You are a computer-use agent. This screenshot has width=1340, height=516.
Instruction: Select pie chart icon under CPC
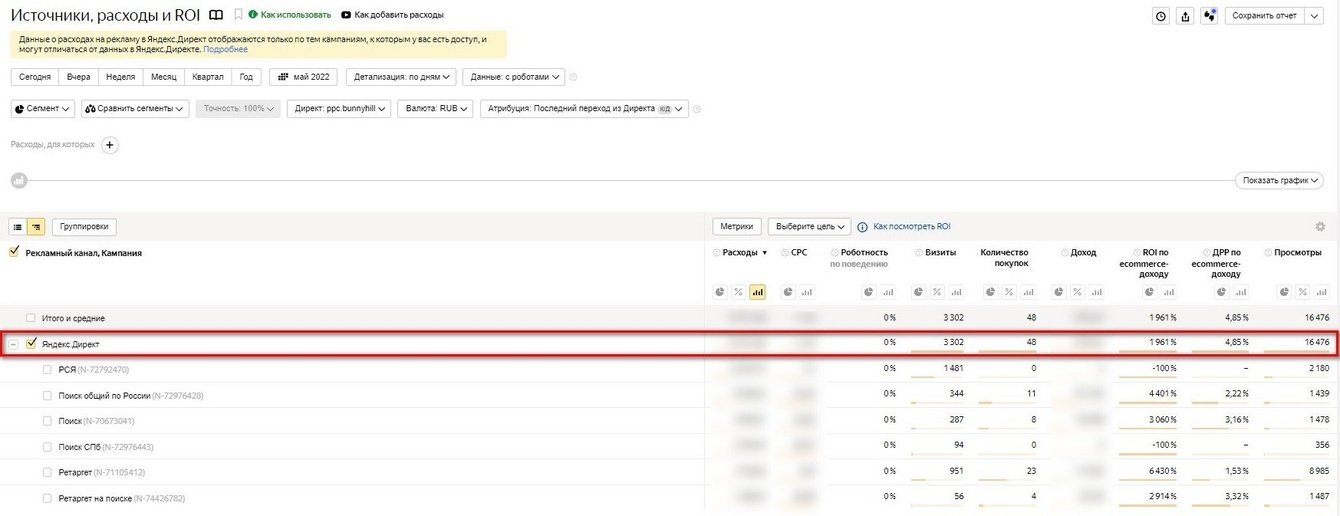[788, 292]
